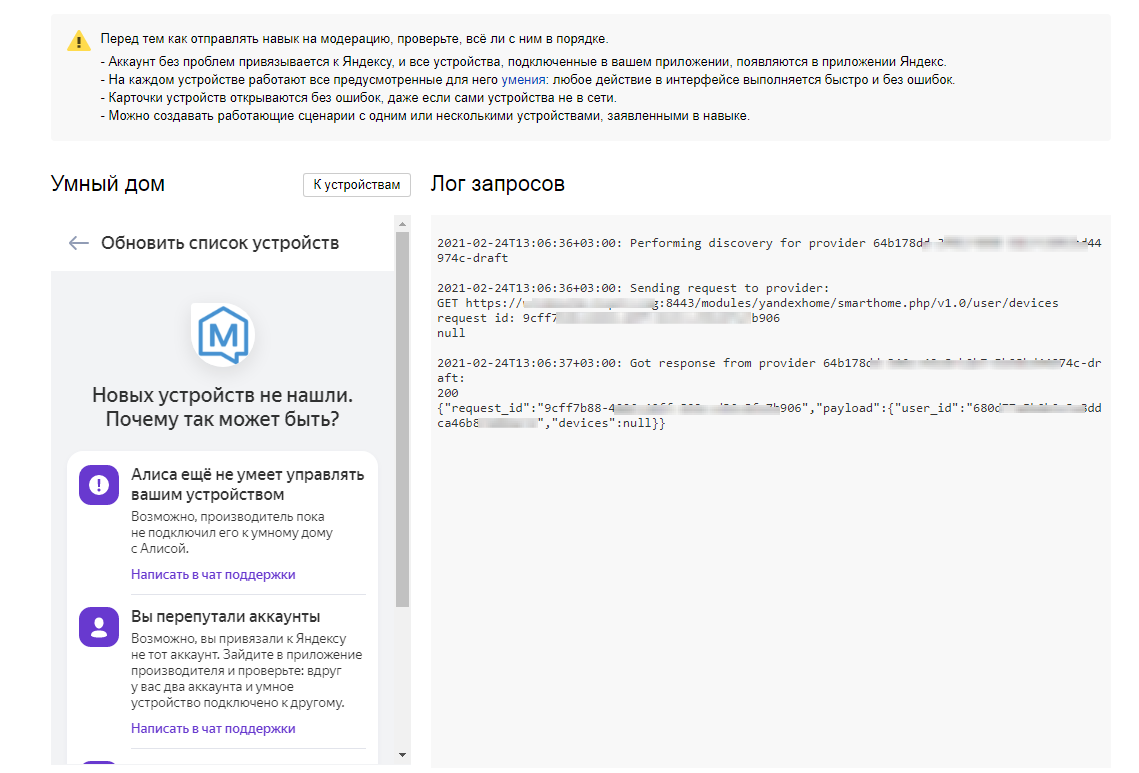Click the purple exclamation mark icon

pyautogui.click(x=99, y=485)
